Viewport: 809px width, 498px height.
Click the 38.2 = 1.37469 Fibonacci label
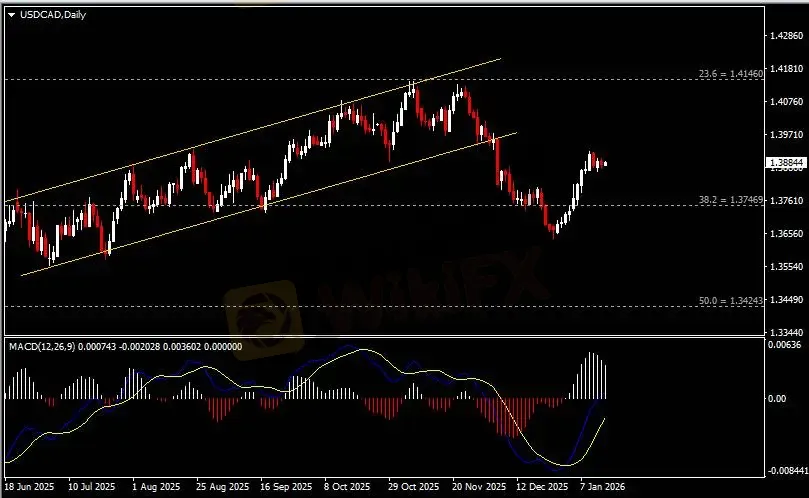[x=731, y=200]
